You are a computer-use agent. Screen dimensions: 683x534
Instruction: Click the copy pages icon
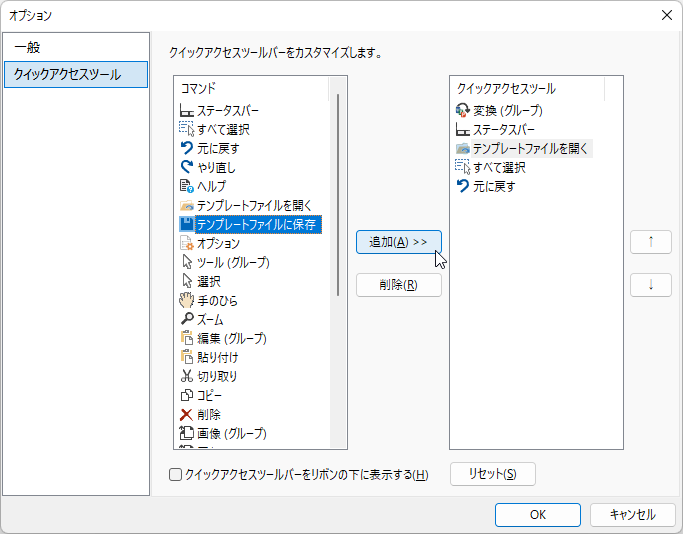click(186, 395)
